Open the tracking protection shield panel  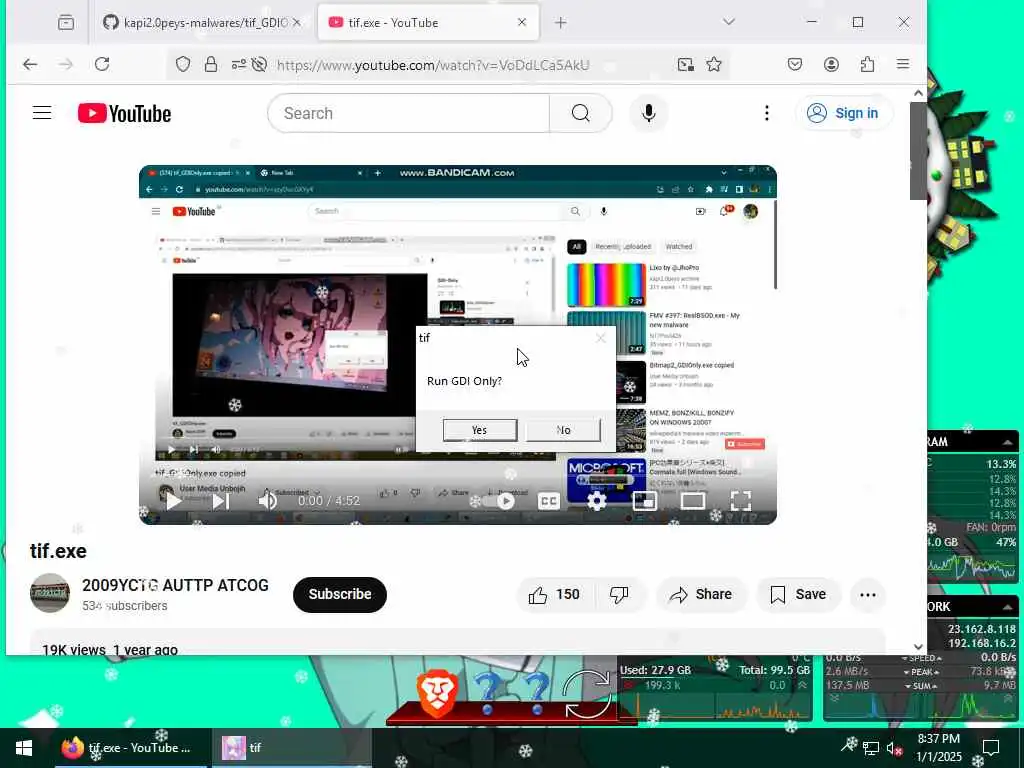point(183,64)
